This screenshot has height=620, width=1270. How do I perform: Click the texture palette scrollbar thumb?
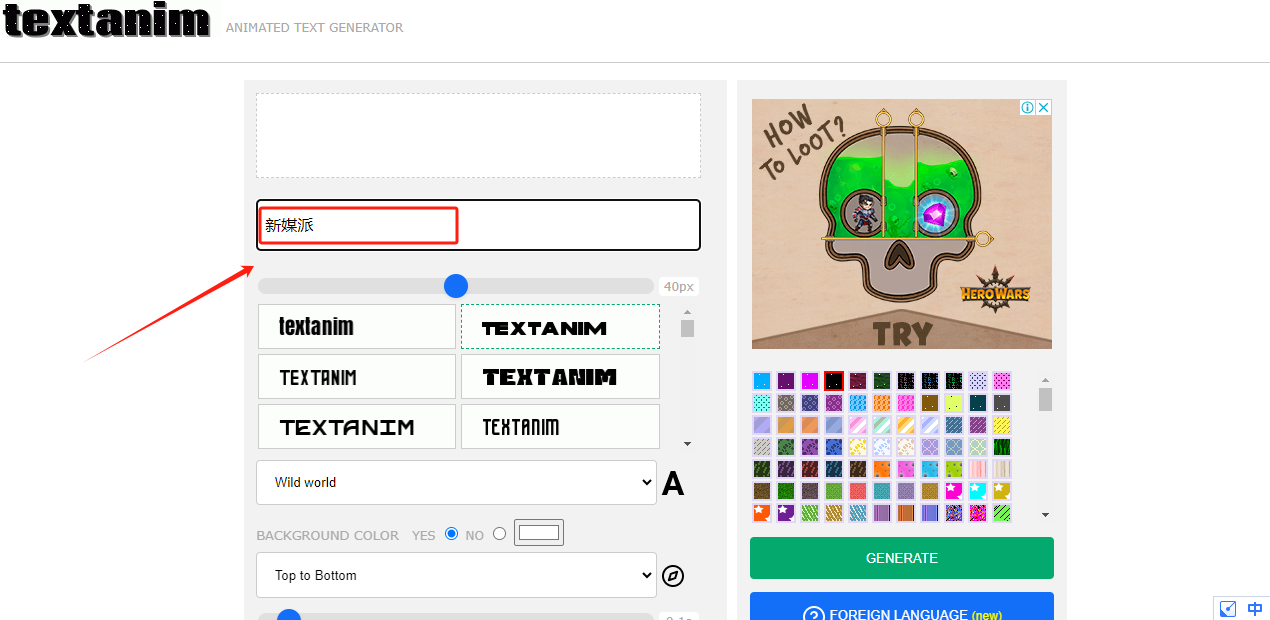pyautogui.click(x=1046, y=399)
